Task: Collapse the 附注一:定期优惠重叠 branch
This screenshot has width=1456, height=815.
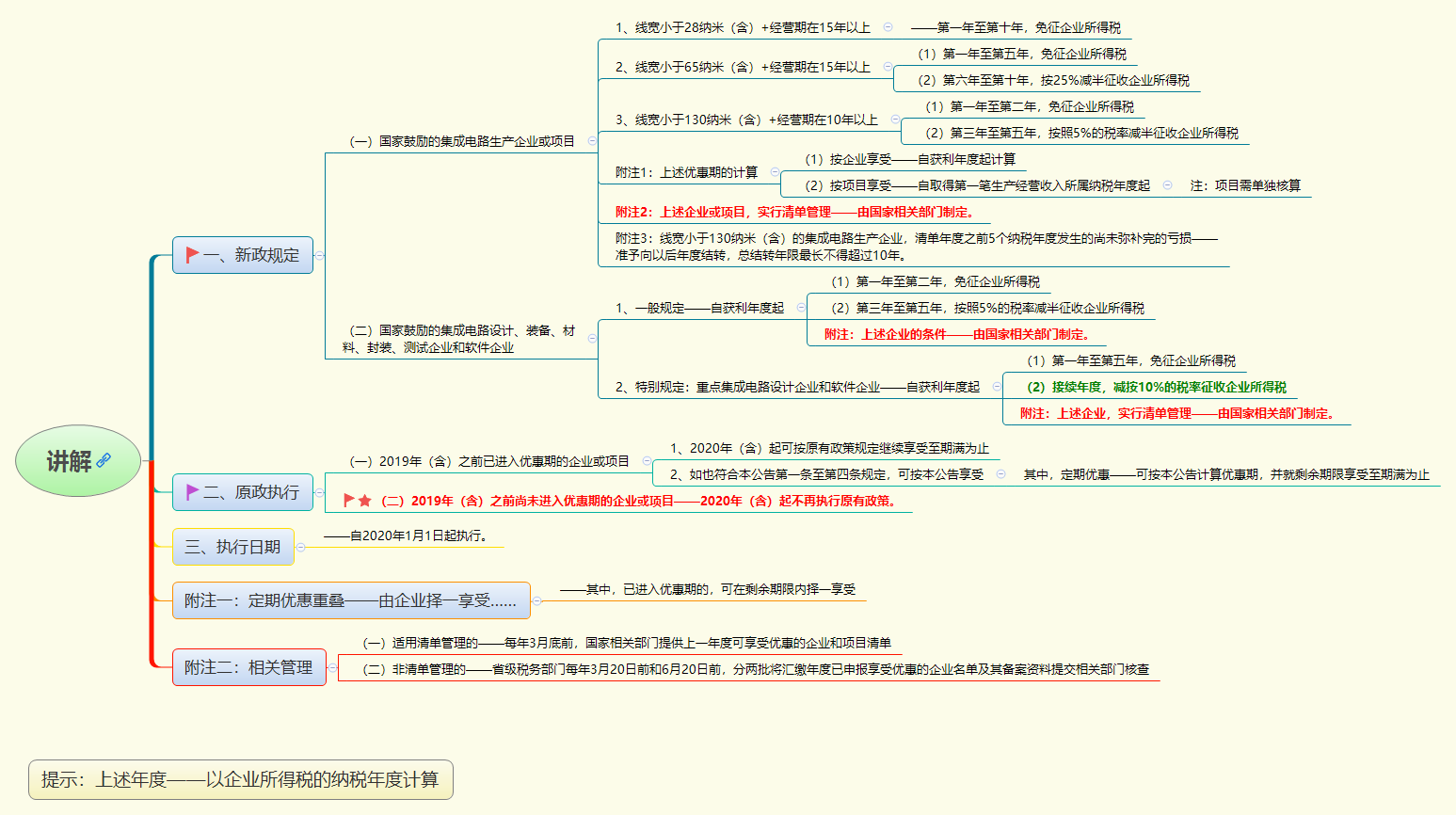Action: [536, 600]
